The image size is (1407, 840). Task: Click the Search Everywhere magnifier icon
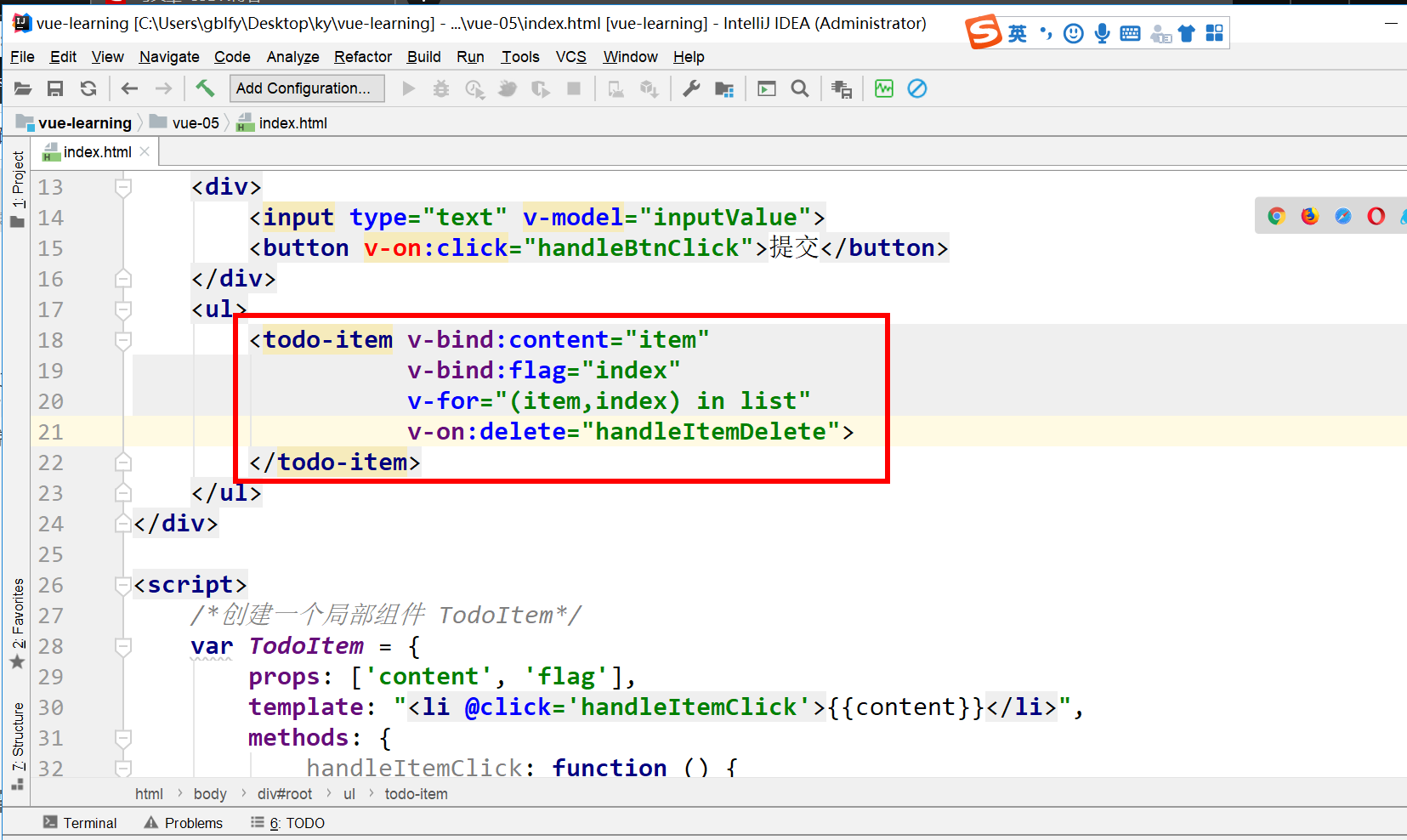pos(800,88)
